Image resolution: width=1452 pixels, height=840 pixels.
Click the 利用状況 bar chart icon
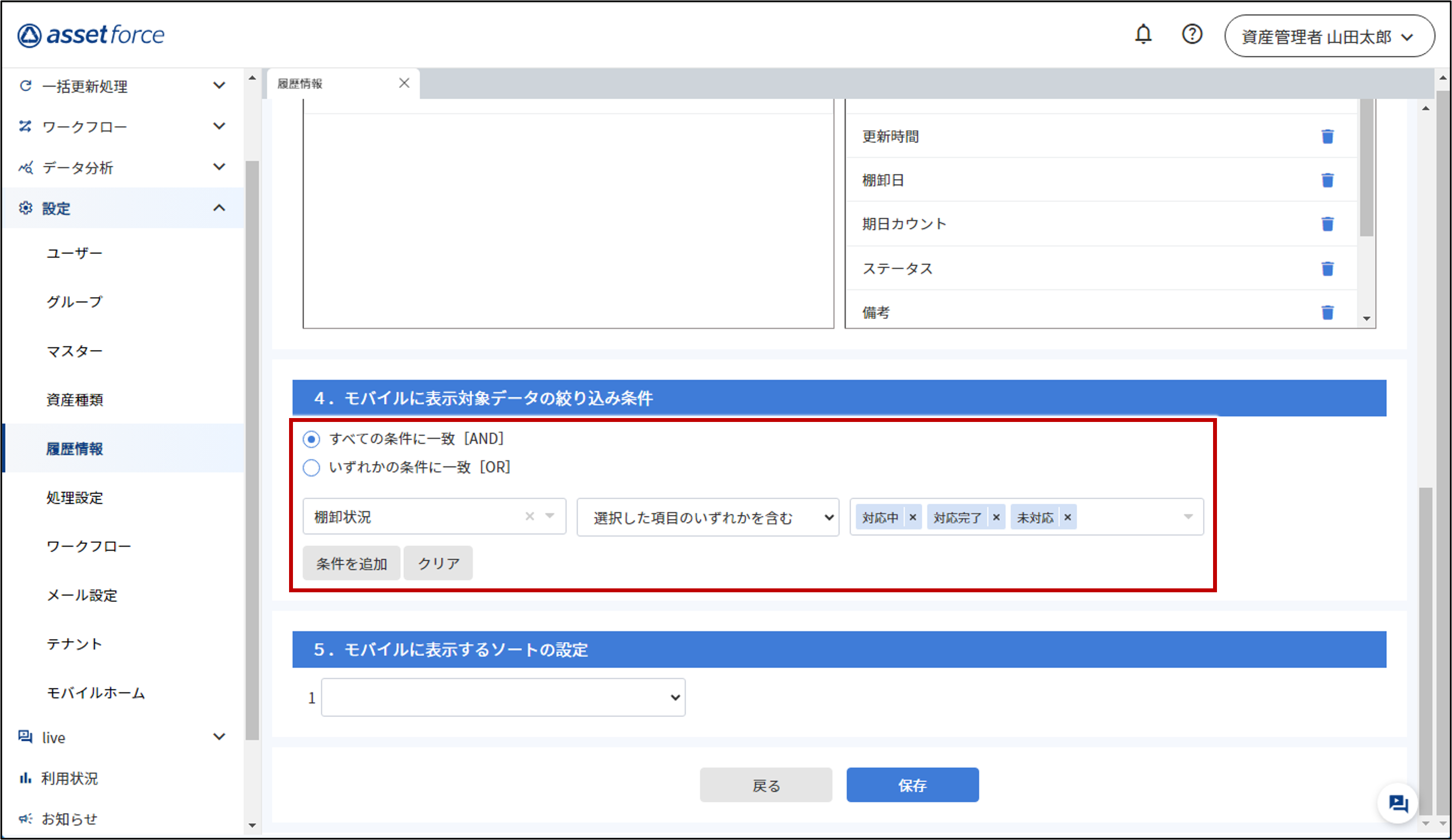[x=26, y=778]
